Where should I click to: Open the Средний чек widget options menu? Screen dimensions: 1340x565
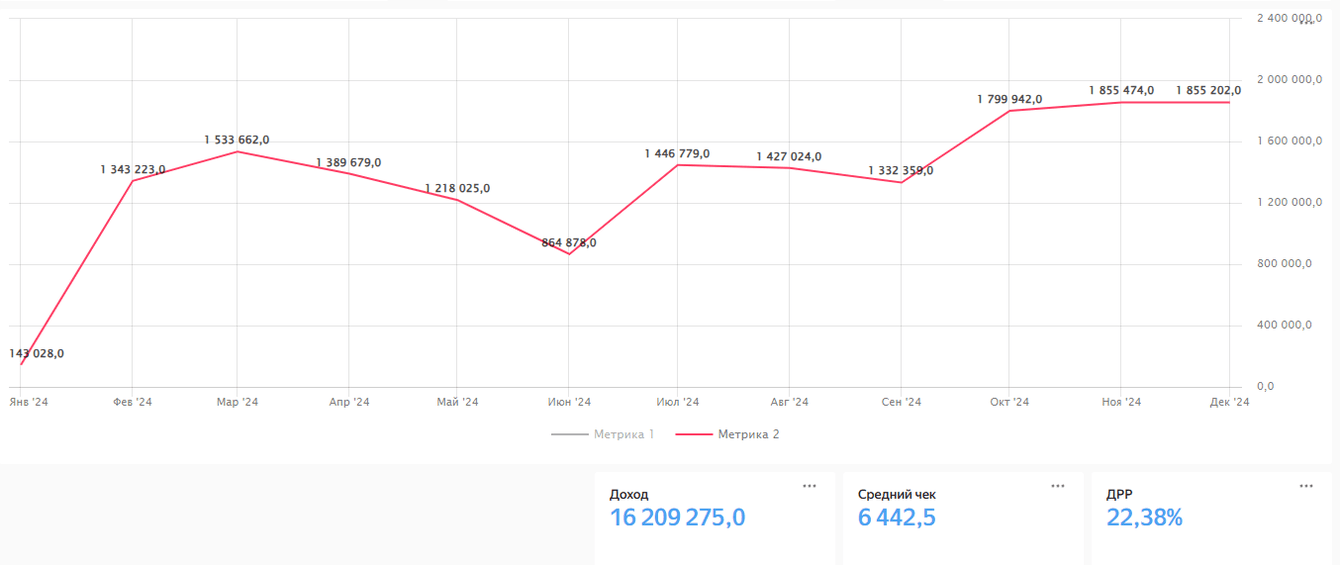tap(1057, 486)
